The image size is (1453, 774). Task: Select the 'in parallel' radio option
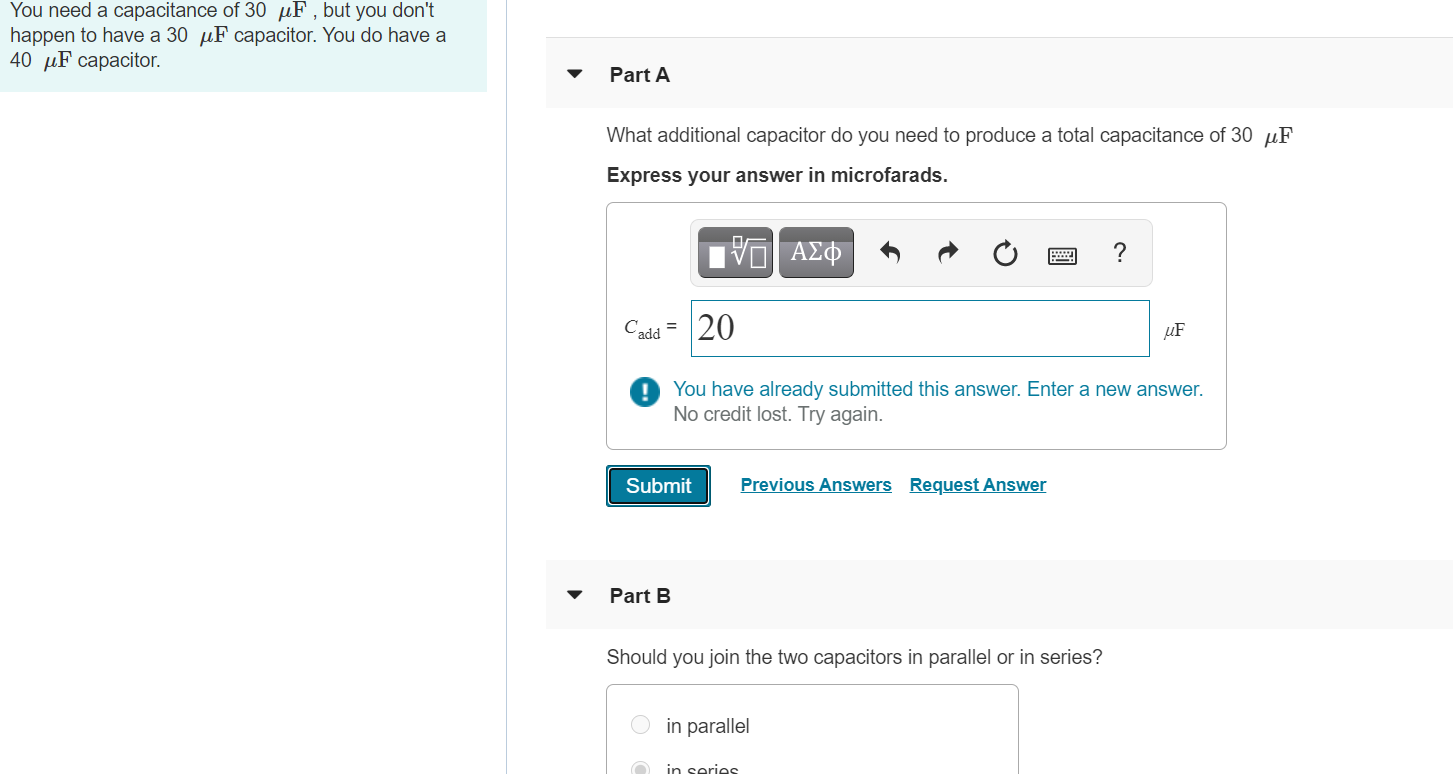click(641, 724)
